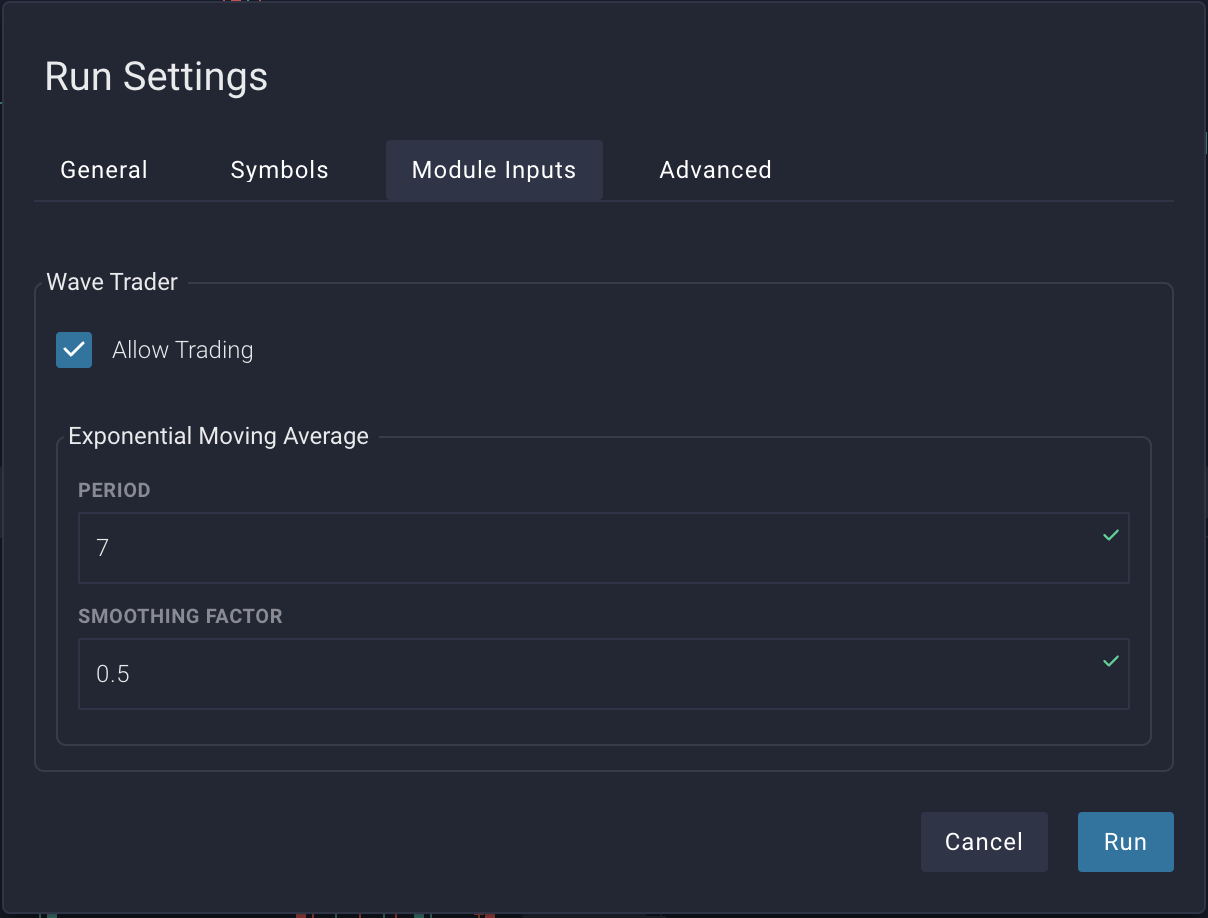Click the Exponential Moving Average group heading
This screenshot has width=1208, height=918.
(218, 436)
